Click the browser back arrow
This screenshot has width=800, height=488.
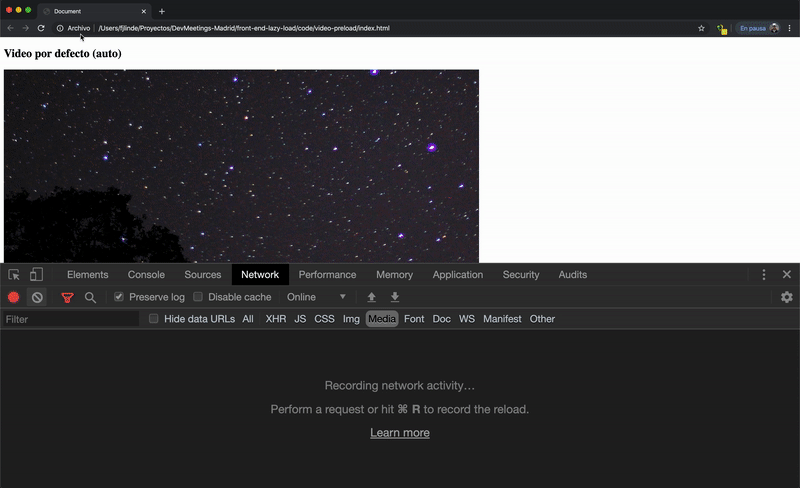[x=10, y=28]
